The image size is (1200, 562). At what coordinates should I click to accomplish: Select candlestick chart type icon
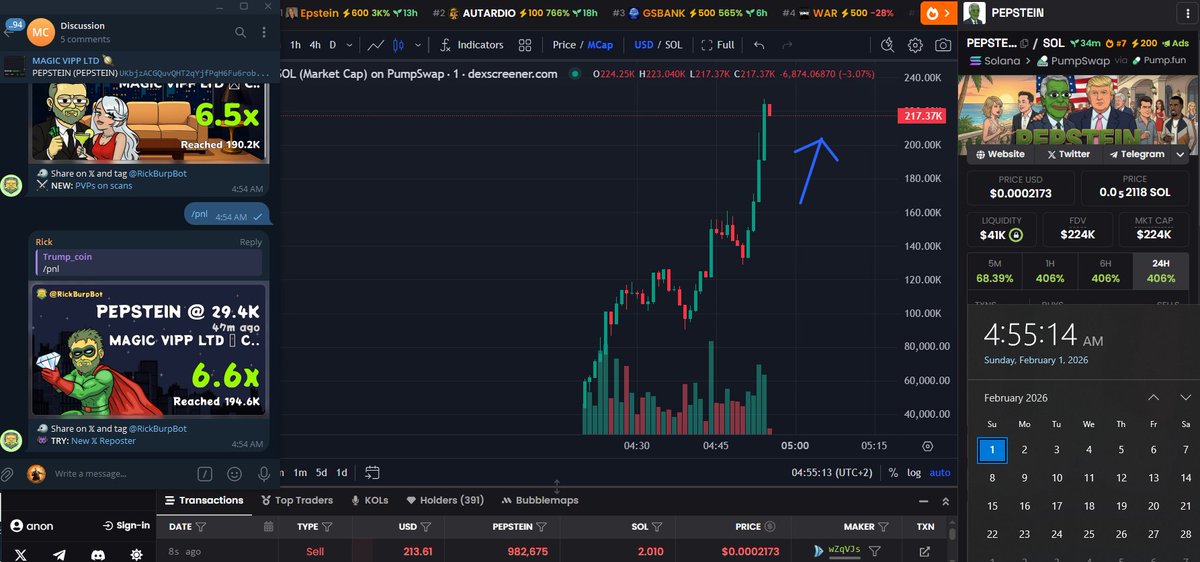coord(398,45)
